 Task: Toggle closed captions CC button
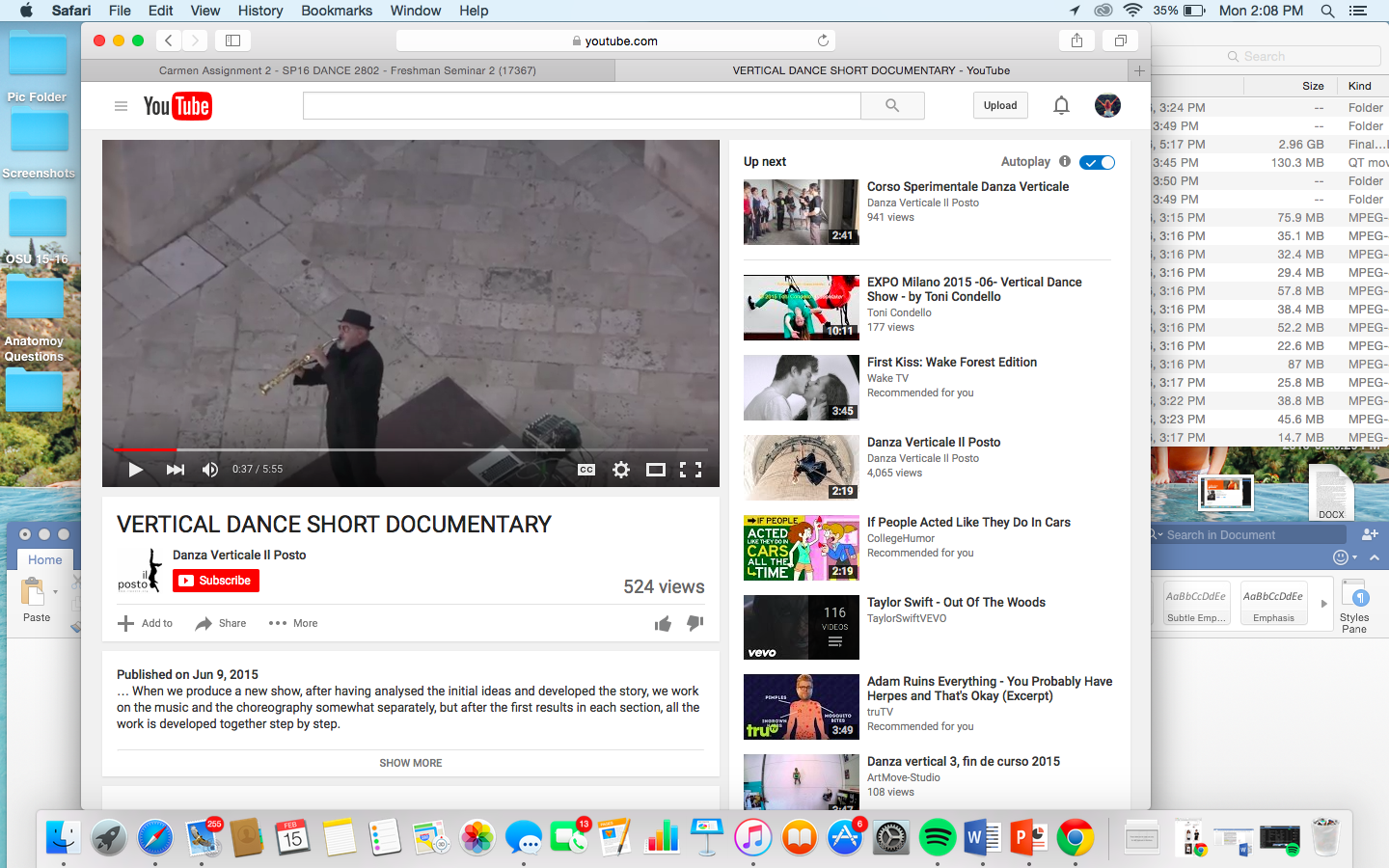586,470
